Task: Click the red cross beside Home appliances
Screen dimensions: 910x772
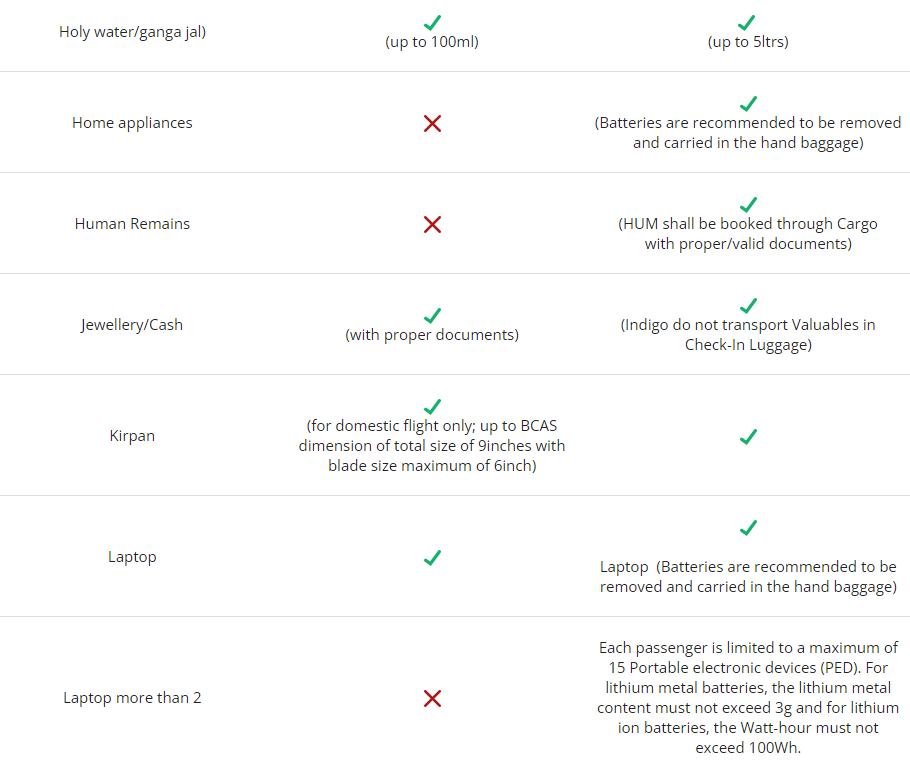Action: (432, 123)
